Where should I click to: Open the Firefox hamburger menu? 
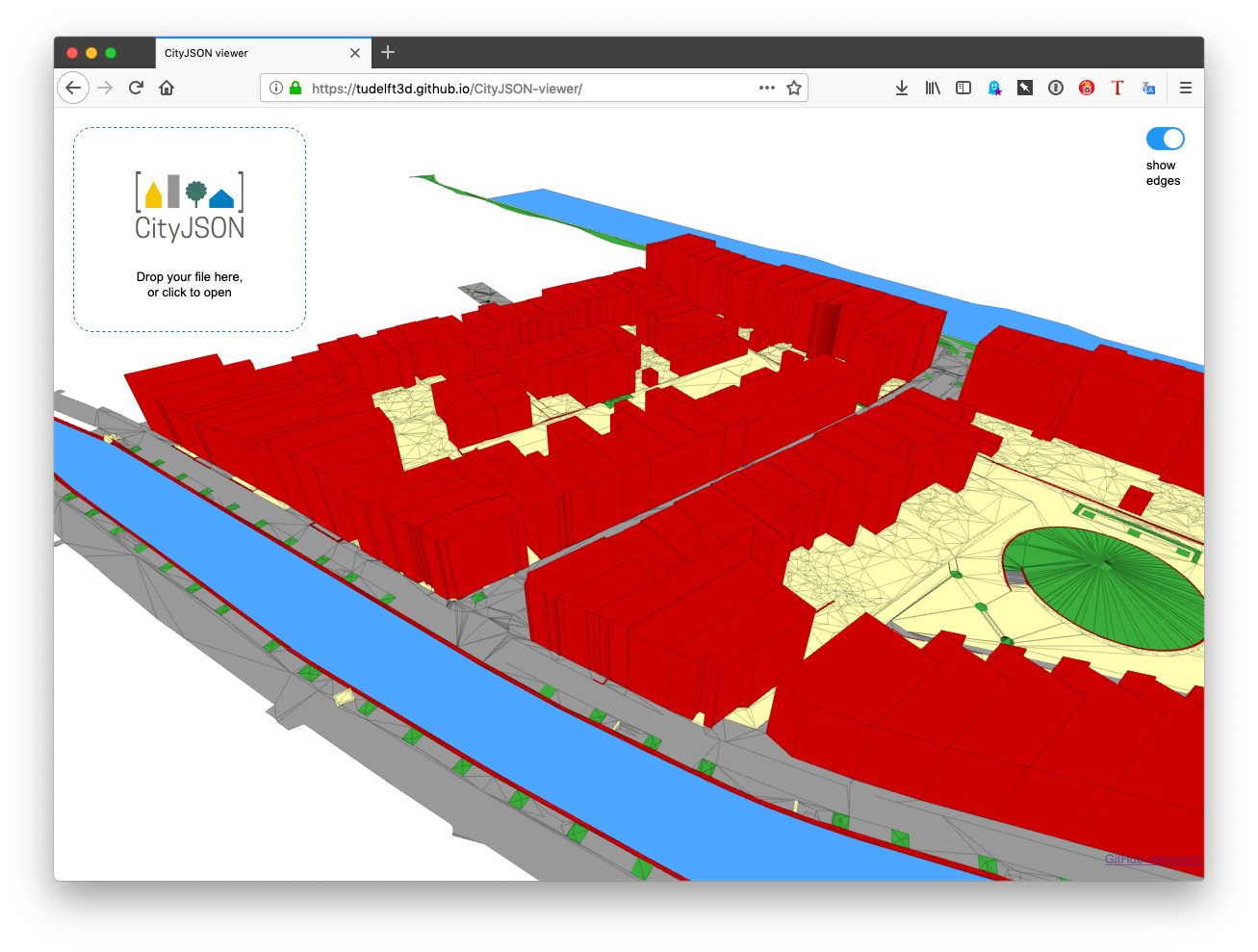[1186, 88]
